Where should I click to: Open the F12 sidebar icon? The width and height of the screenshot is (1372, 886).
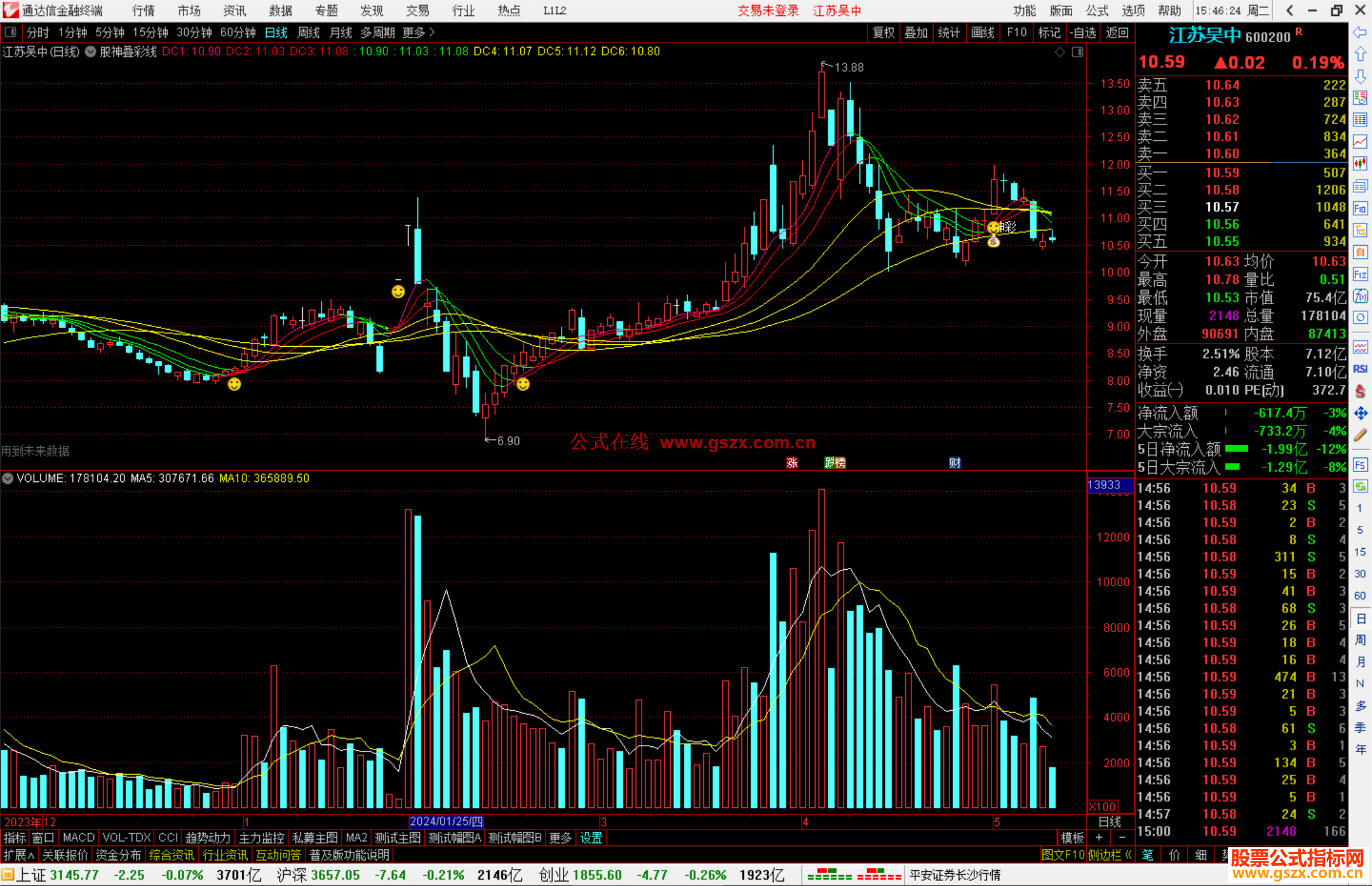1360,274
